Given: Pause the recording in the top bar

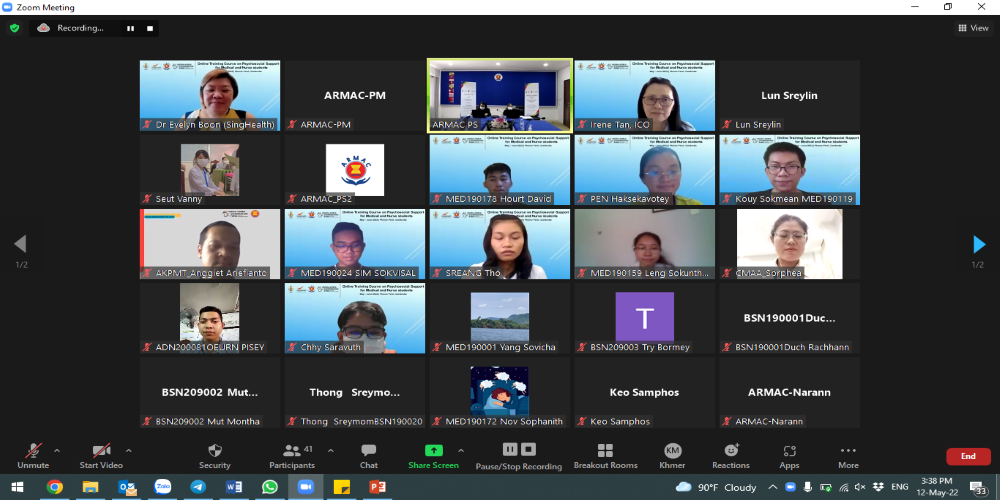Looking at the screenshot, I should point(129,28).
